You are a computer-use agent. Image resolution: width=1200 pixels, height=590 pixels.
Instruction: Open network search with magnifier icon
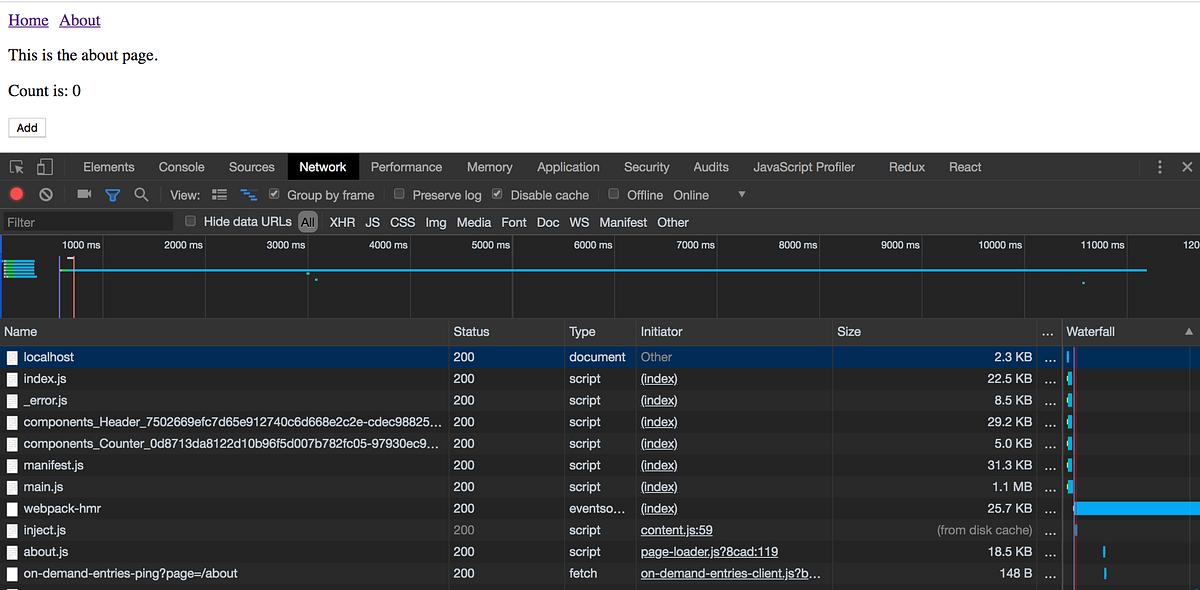point(142,195)
